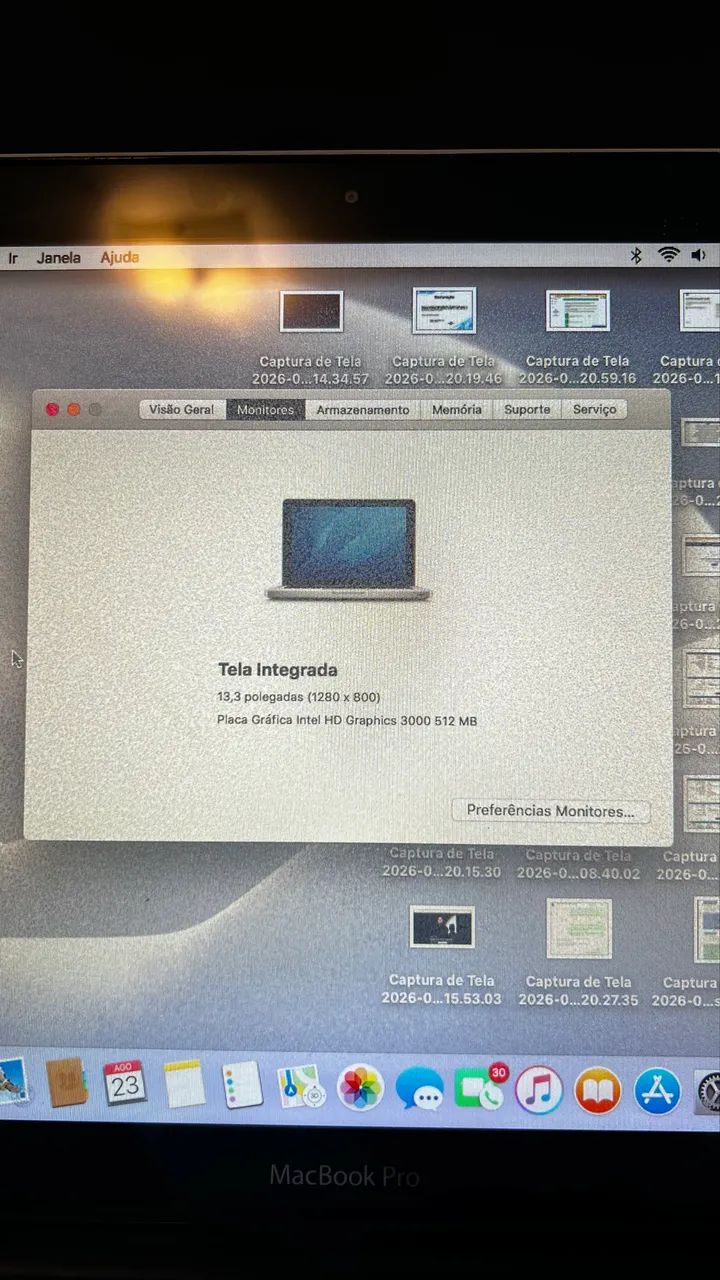Screen dimensions: 720x1280
Task: Click the Bluetooth icon in the menu bar
Action: [x=636, y=256]
